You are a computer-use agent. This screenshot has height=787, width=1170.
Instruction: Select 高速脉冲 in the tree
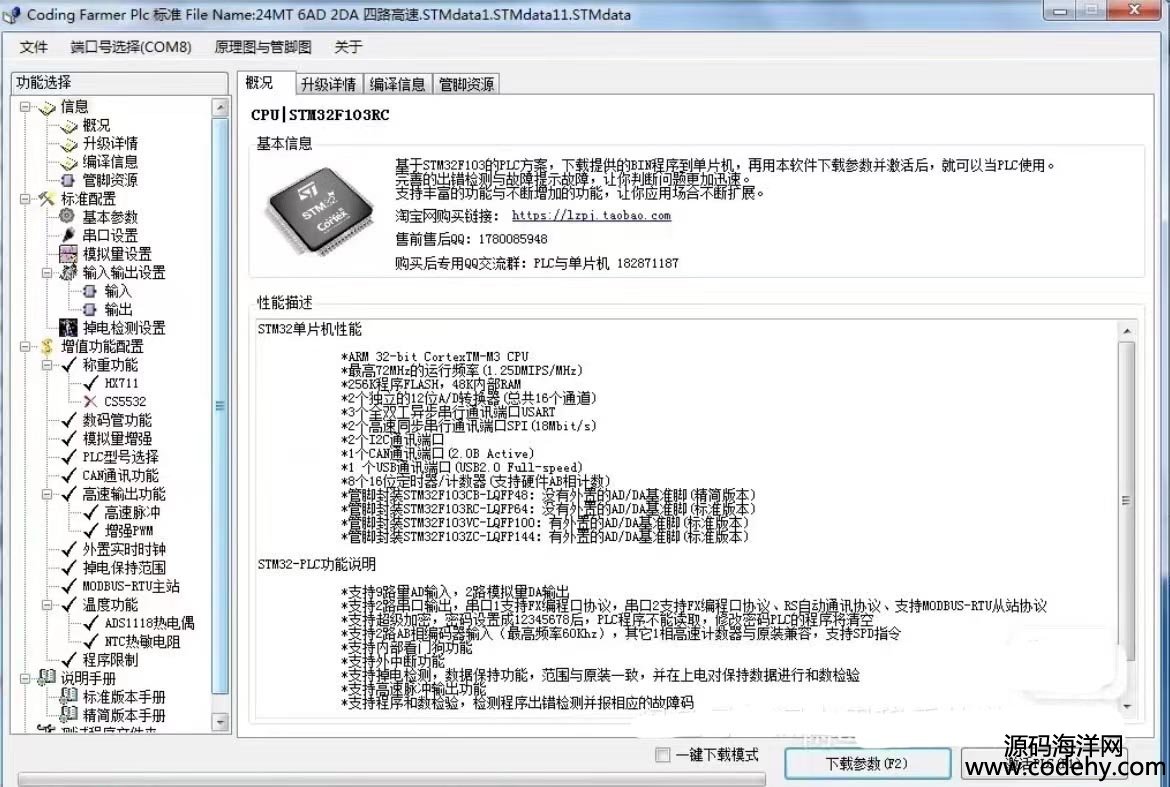tap(131, 512)
